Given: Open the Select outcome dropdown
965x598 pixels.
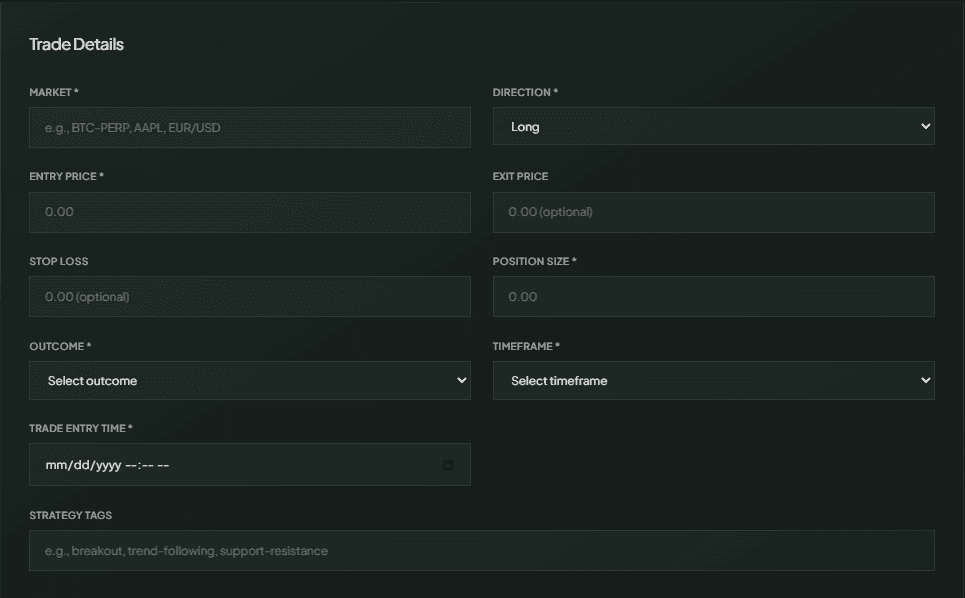Looking at the screenshot, I should pos(250,381).
